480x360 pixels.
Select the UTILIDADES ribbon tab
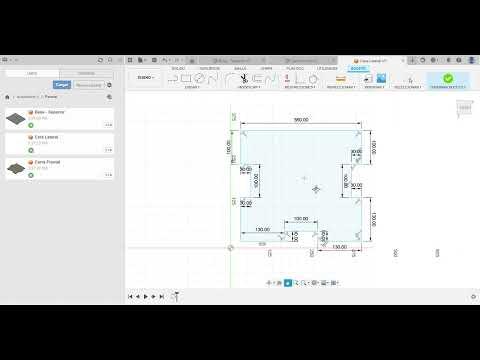pyautogui.click(x=327, y=68)
